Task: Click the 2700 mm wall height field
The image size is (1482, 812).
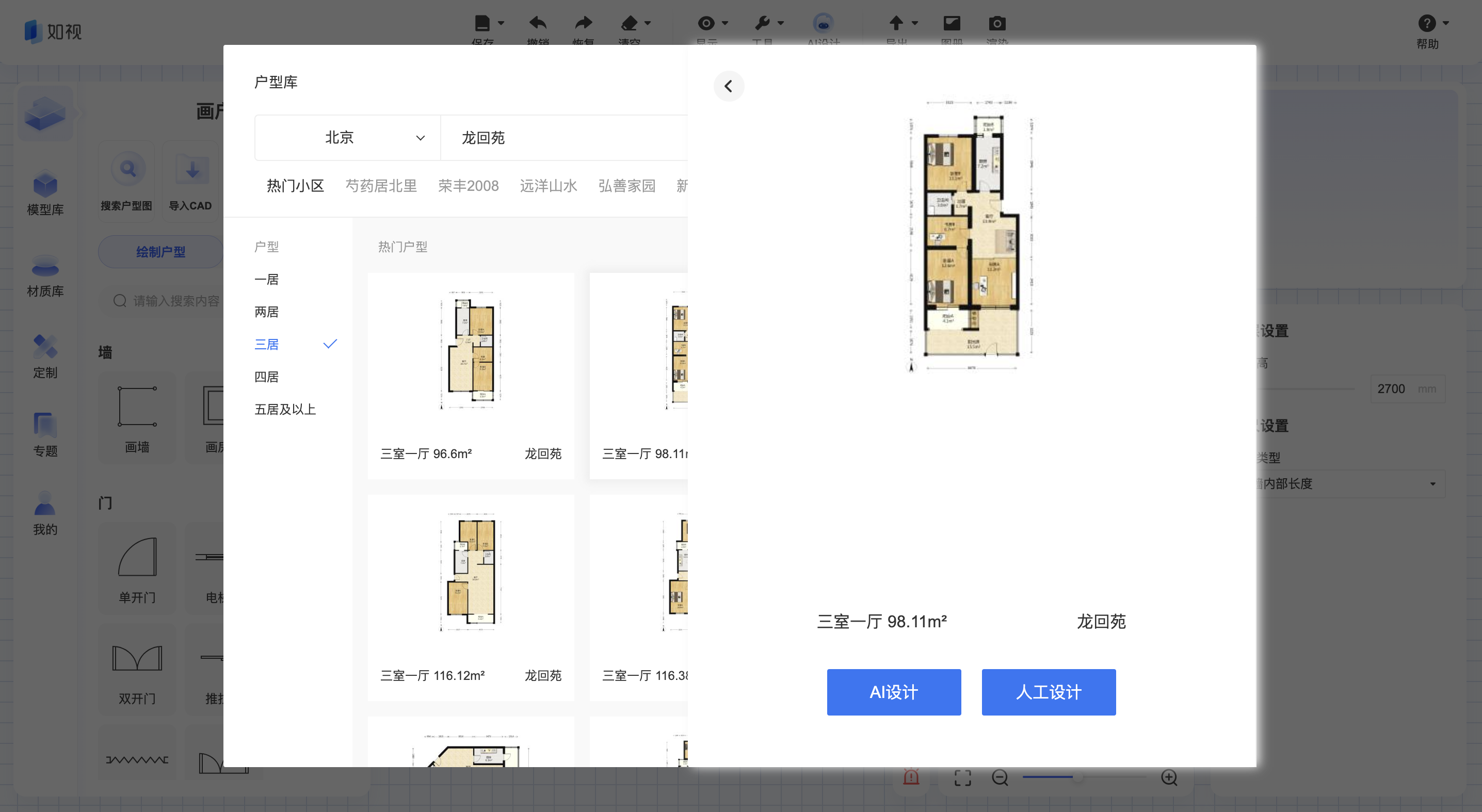Action: click(1407, 389)
